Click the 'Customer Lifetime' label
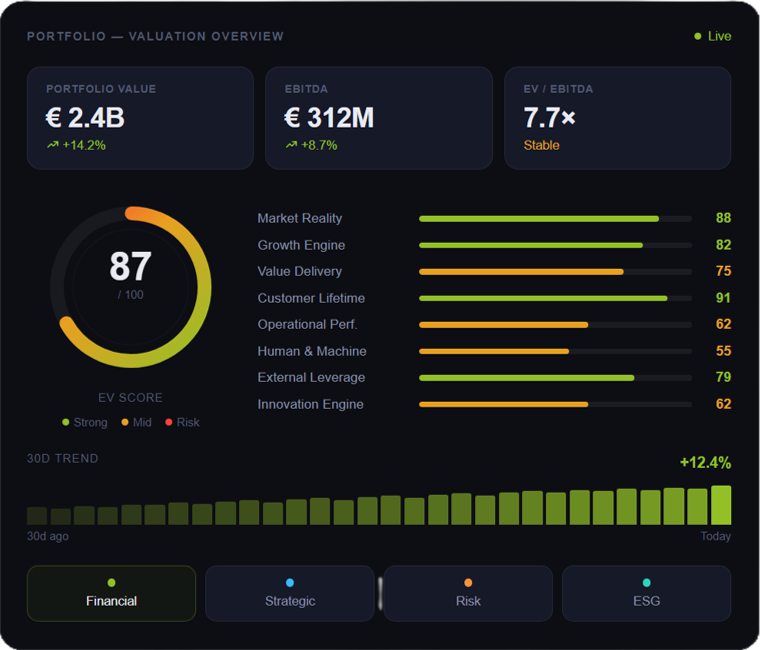Screen dimensions: 760x650 click(311, 298)
